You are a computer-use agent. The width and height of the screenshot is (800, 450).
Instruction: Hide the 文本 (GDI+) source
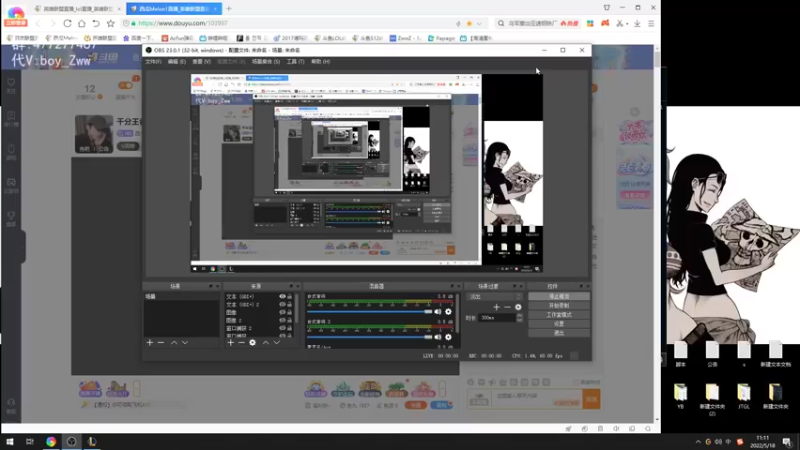[282, 296]
